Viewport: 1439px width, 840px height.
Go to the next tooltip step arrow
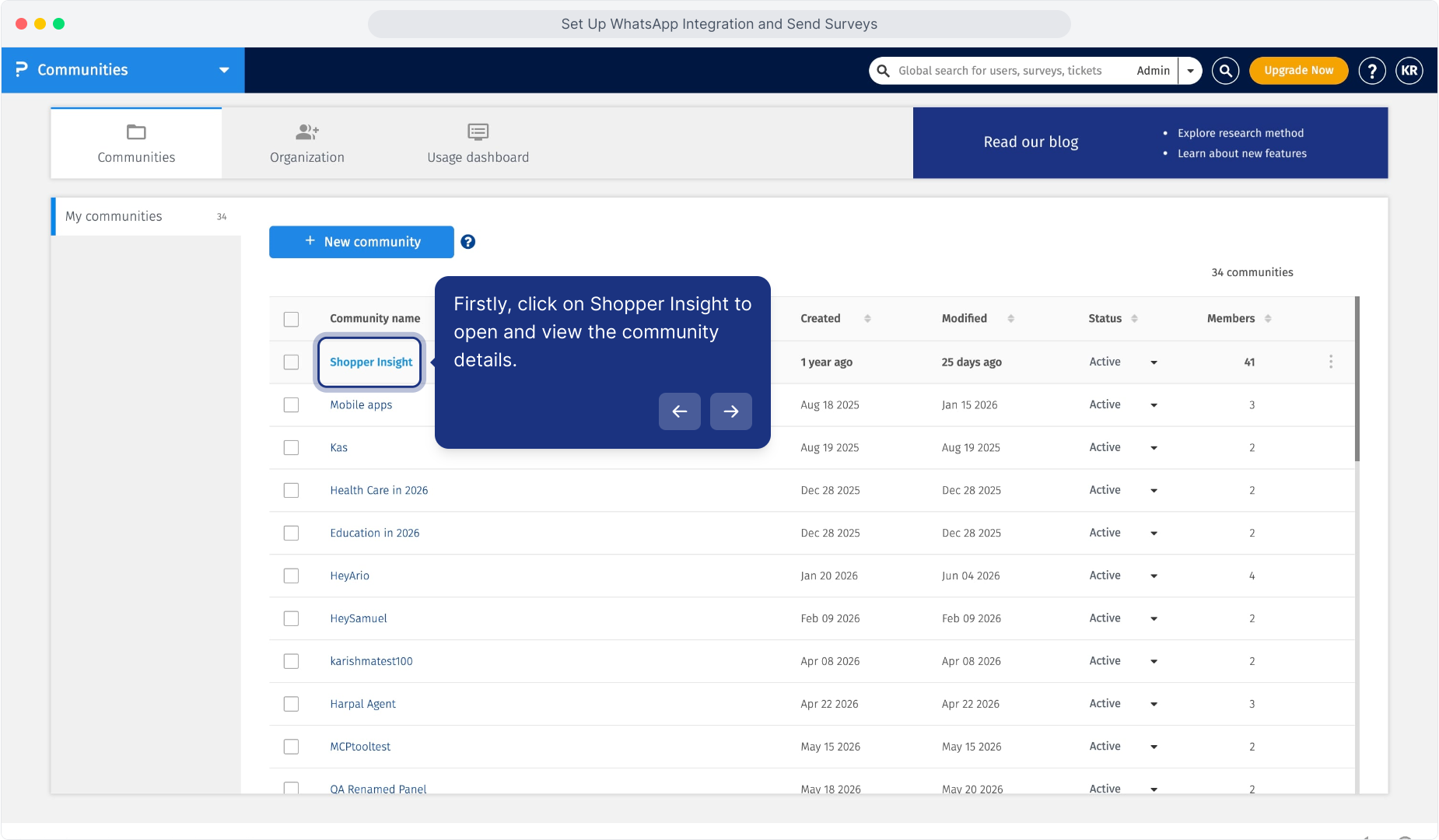click(730, 411)
